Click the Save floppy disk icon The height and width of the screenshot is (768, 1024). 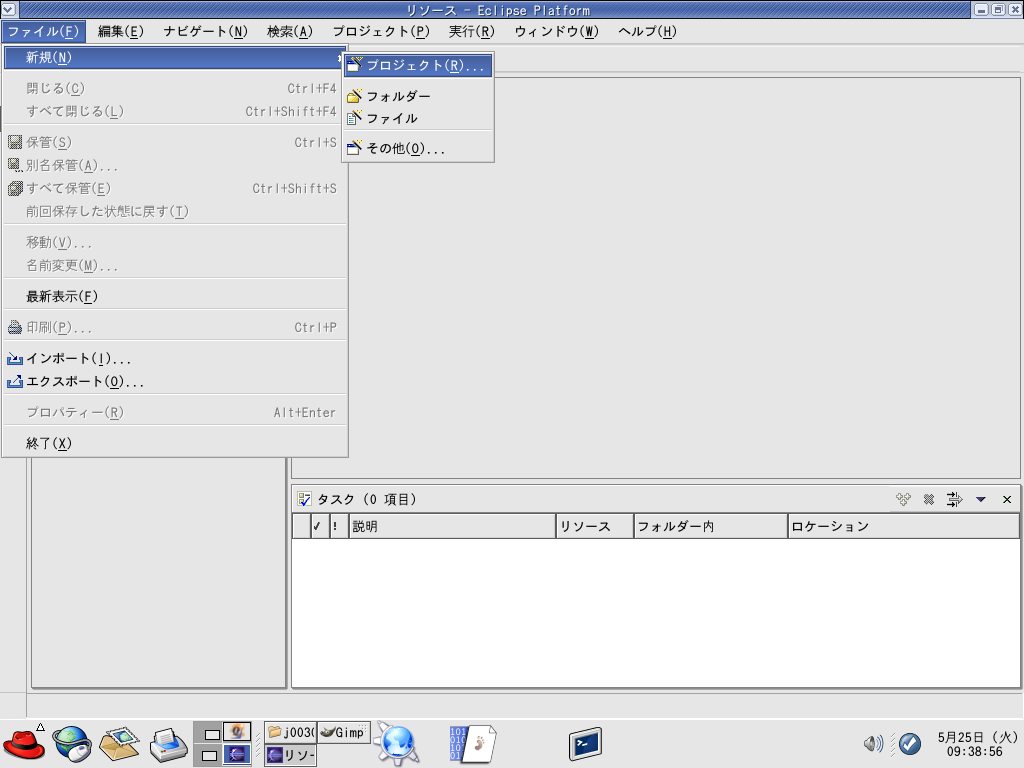15,142
